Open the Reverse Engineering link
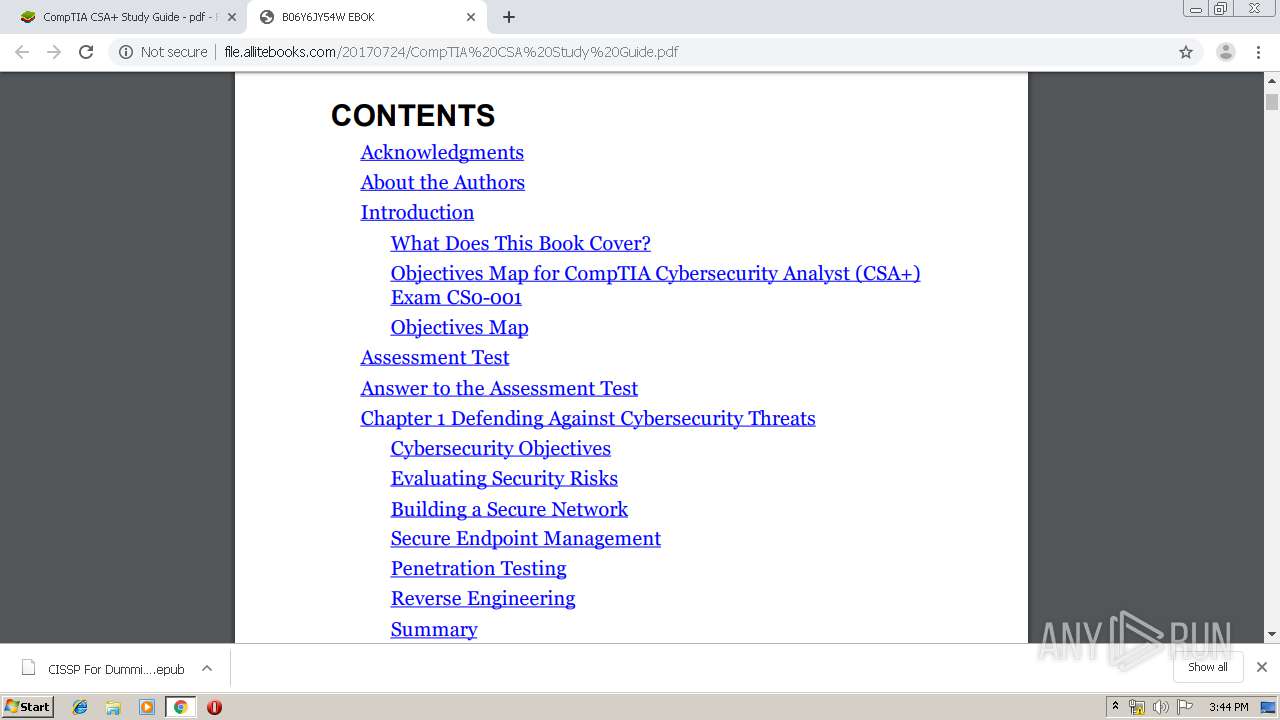Viewport: 1280px width, 720px height. [x=482, y=598]
